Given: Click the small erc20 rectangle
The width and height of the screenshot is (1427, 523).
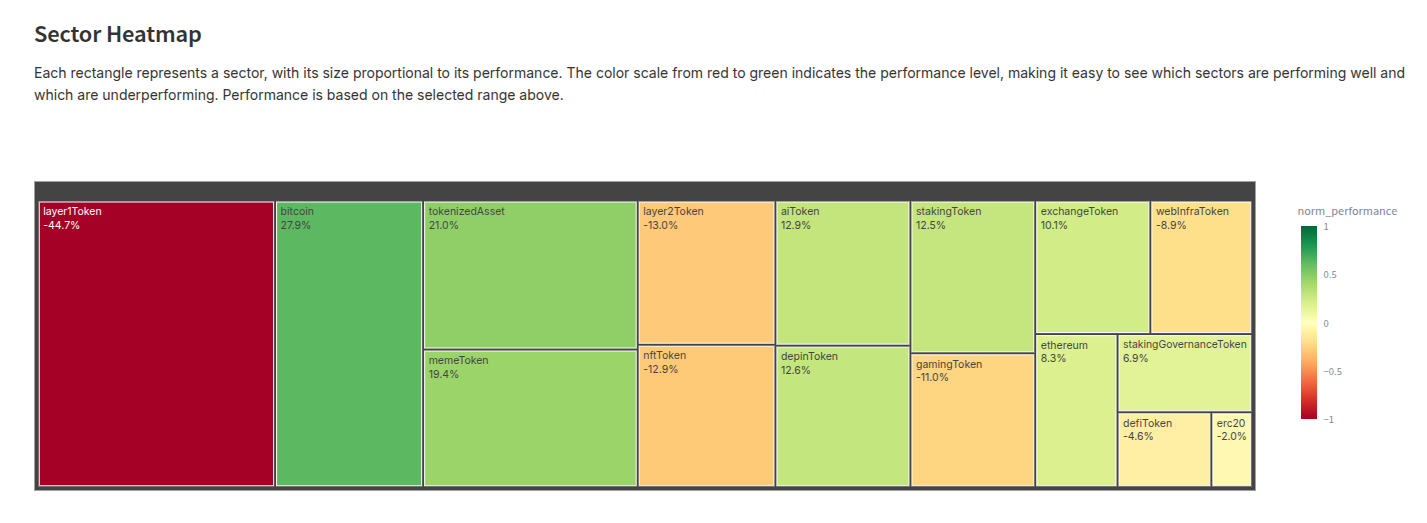Looking at the screenshot, I should [1231, 450].
